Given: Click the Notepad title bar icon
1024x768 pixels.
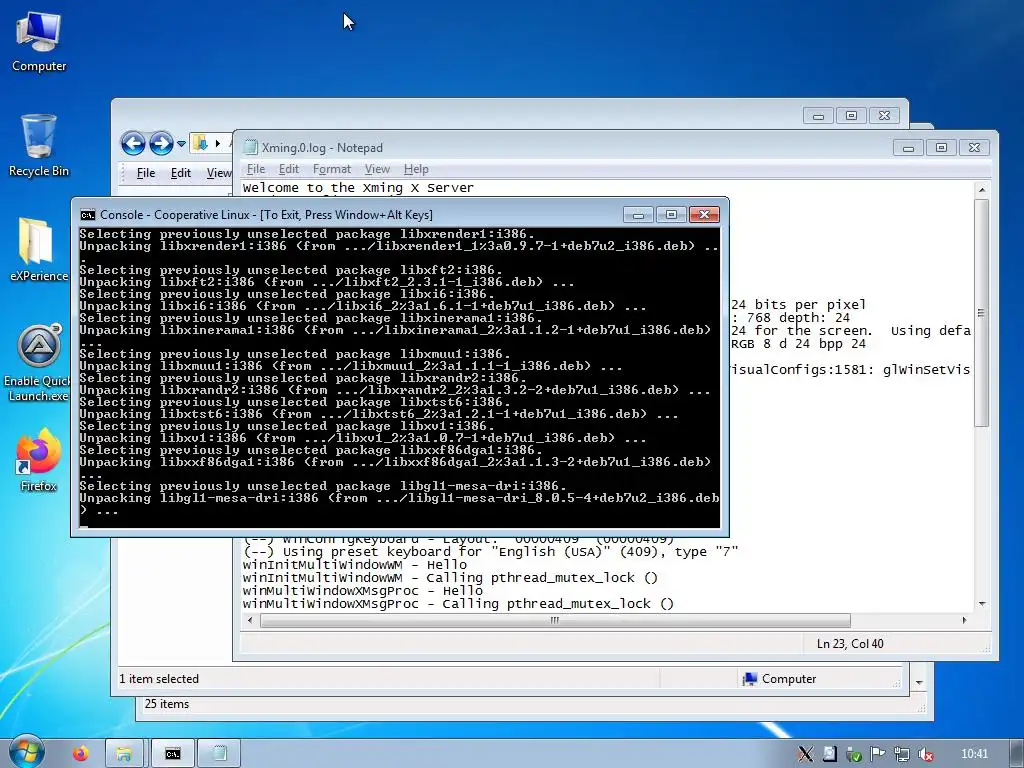Looking at the screenshot, I should coord(250,148).
